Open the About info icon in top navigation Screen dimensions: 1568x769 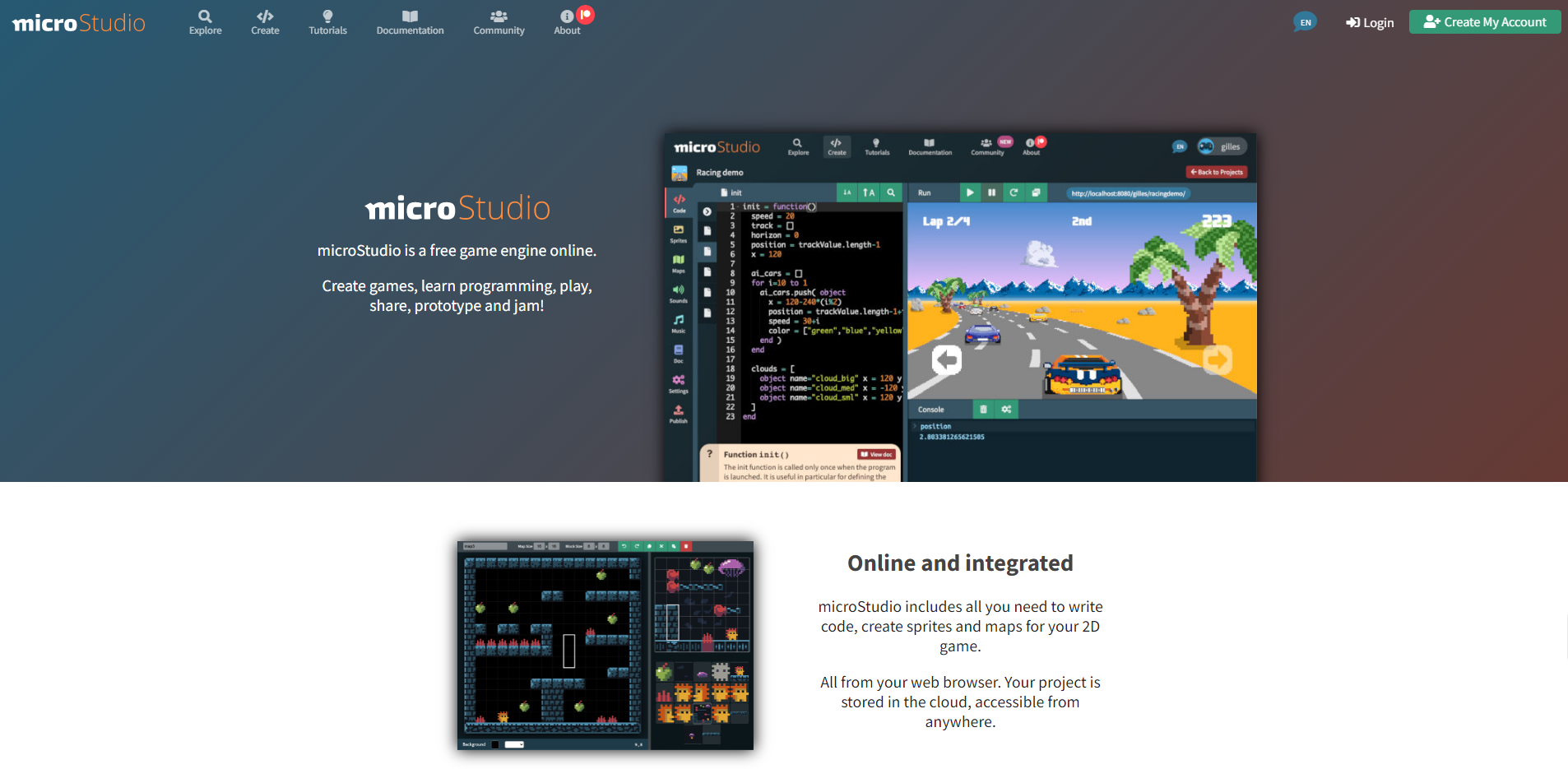[567, 16]
